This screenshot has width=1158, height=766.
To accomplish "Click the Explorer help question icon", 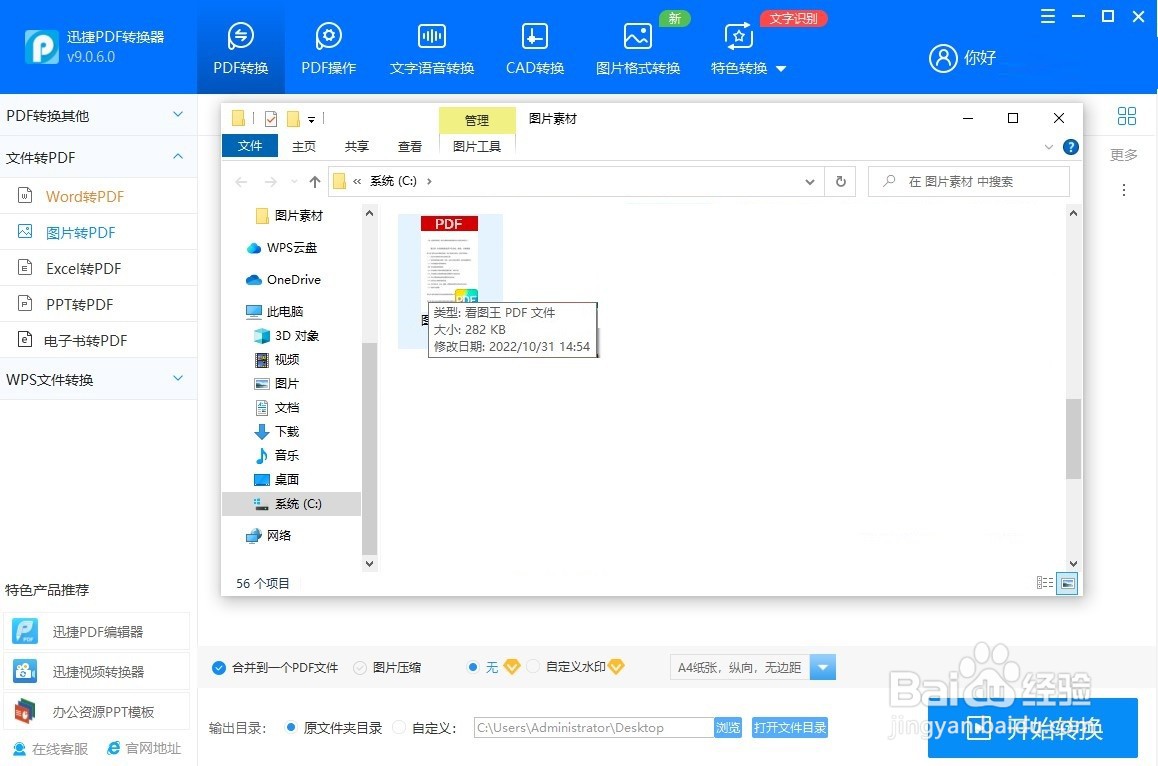I will [x=1071, y=147].
